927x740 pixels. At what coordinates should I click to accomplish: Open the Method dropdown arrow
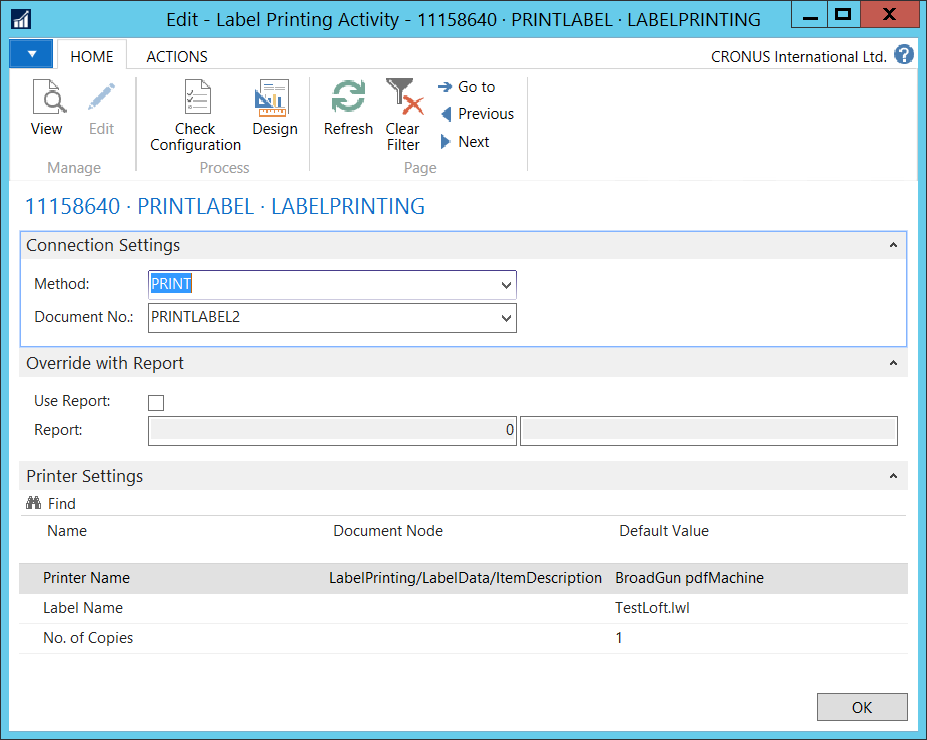coord(506,285)
